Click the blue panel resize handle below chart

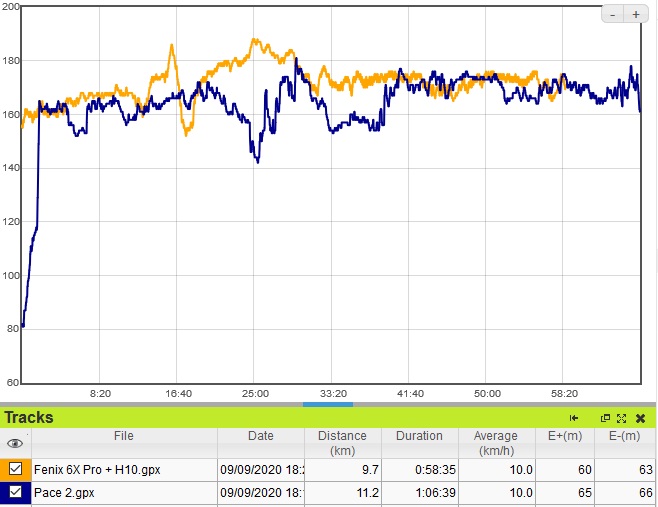(x=328, y=404)
